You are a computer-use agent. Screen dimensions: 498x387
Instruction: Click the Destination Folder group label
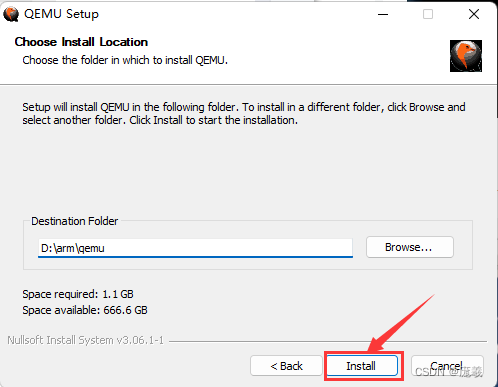pyautogui.click(x=74, y=221)
